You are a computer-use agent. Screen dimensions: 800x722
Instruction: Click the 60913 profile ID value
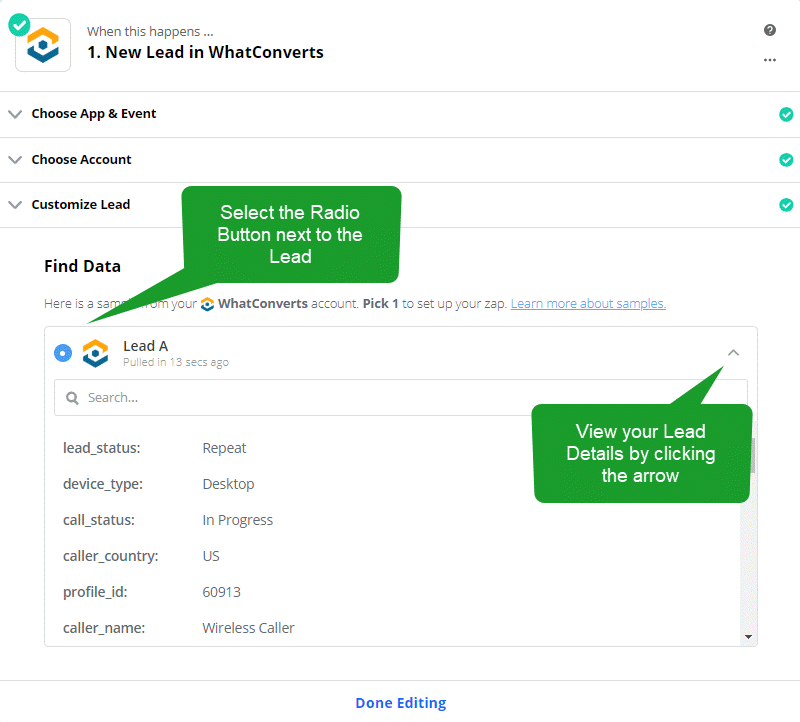(x=221, y=592)
